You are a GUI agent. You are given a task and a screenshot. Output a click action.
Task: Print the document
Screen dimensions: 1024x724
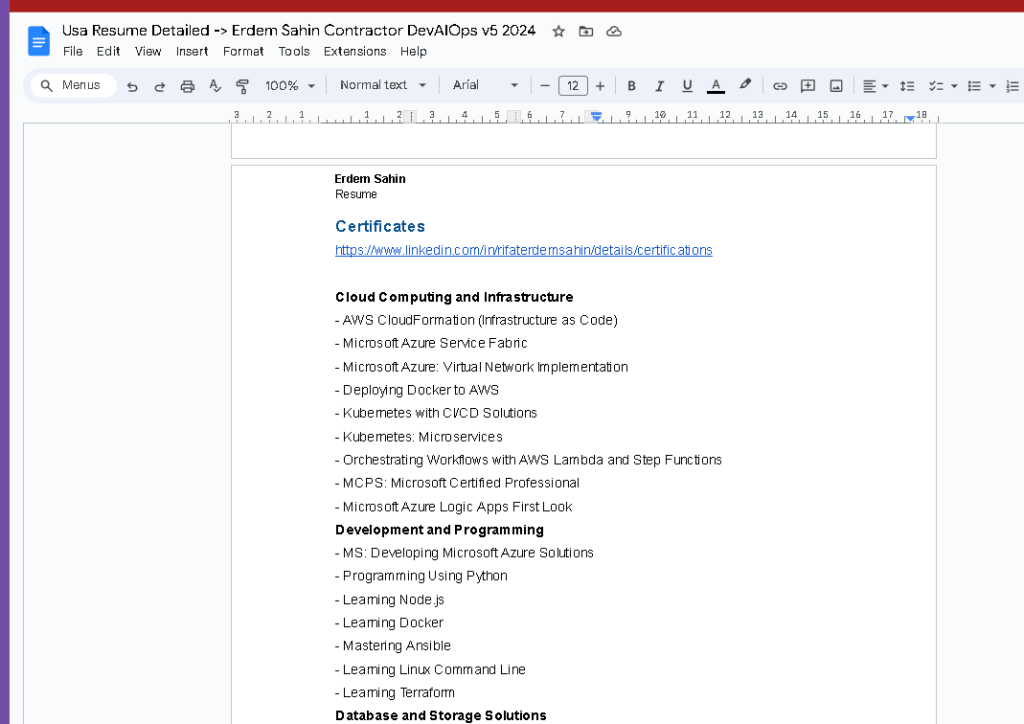187,86
